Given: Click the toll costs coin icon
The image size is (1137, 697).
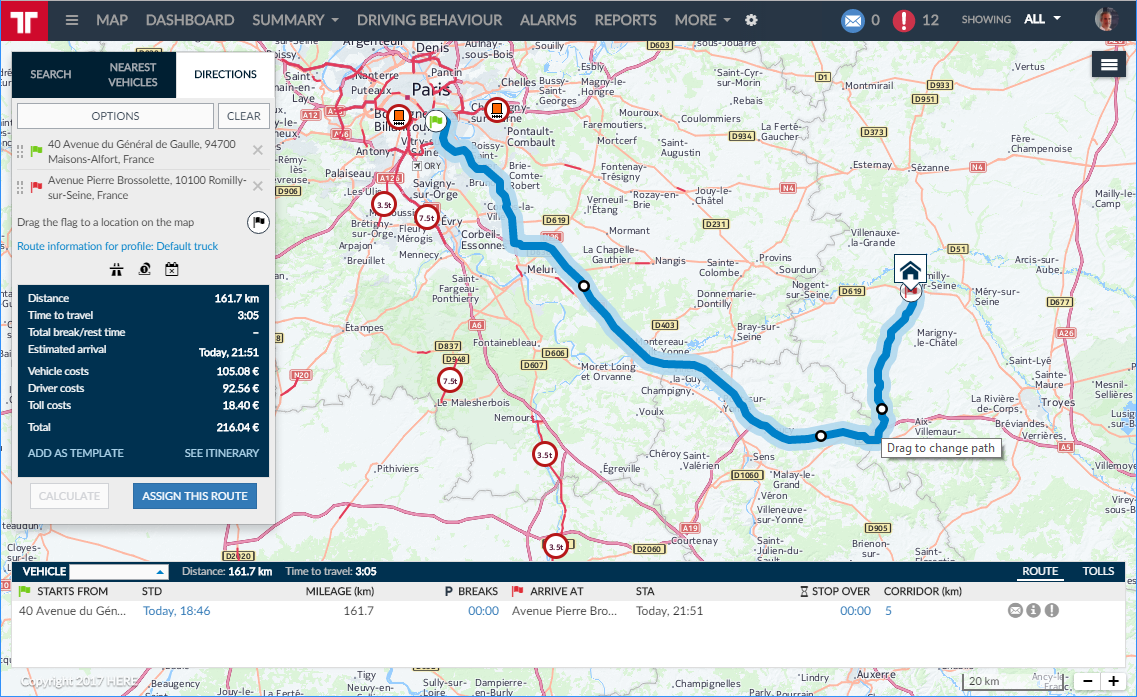Looking at the screenshot, I should (144, 269).
